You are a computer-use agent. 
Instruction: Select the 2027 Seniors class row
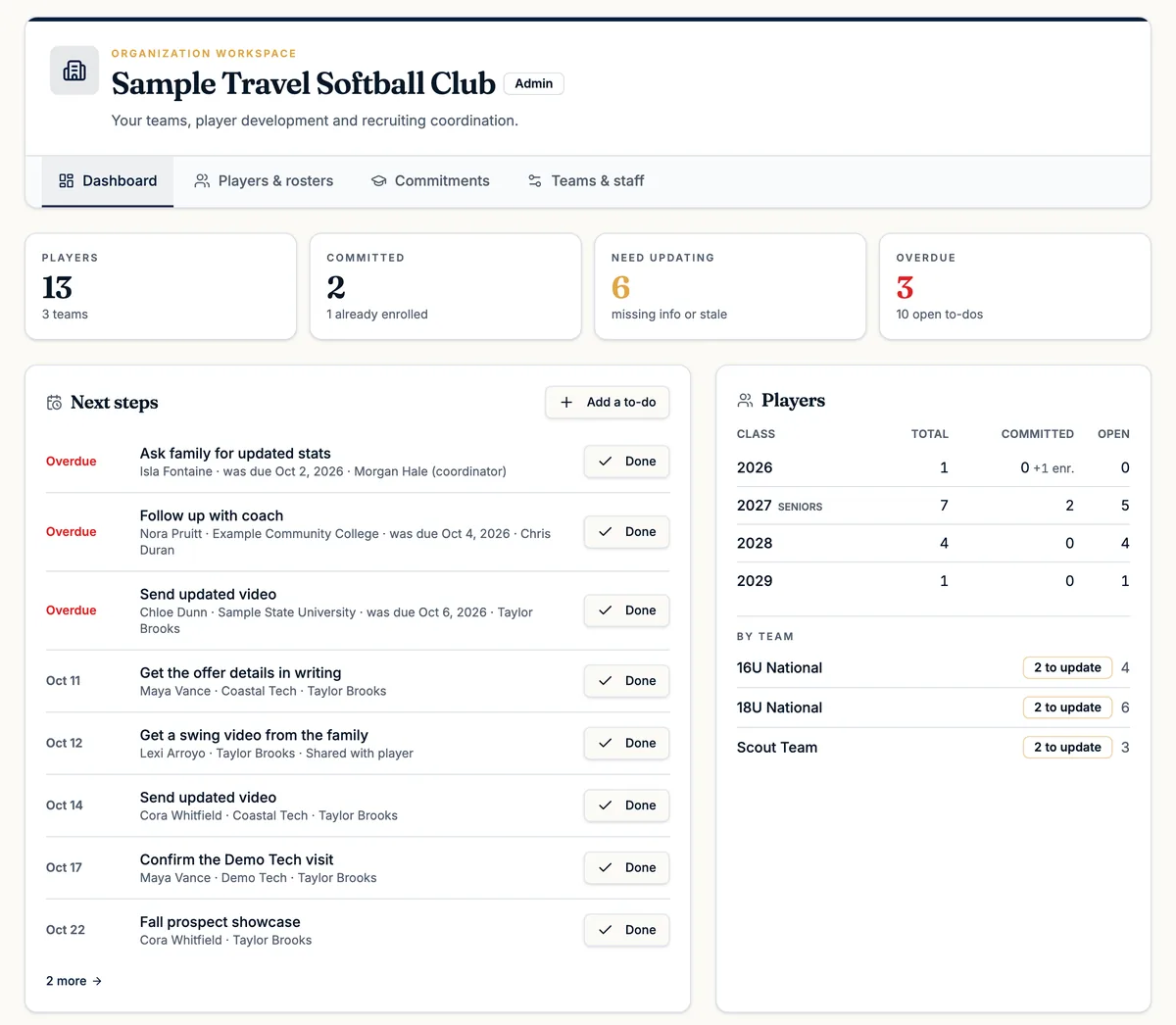pos(933,506)
